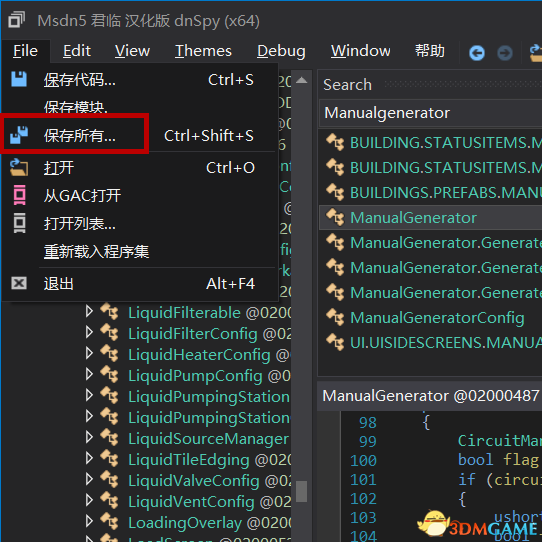Open the Edit menu
This screenshot has width=542, height=542.
[77, 51]
